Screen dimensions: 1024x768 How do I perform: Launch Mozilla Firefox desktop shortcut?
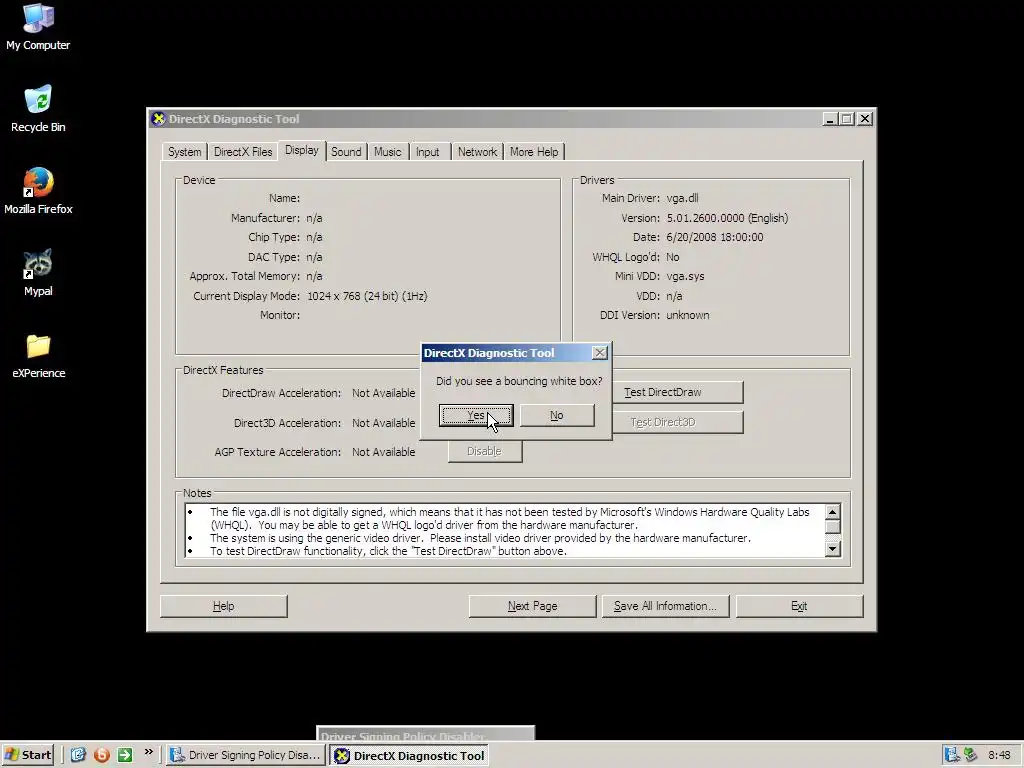(38, 191)
